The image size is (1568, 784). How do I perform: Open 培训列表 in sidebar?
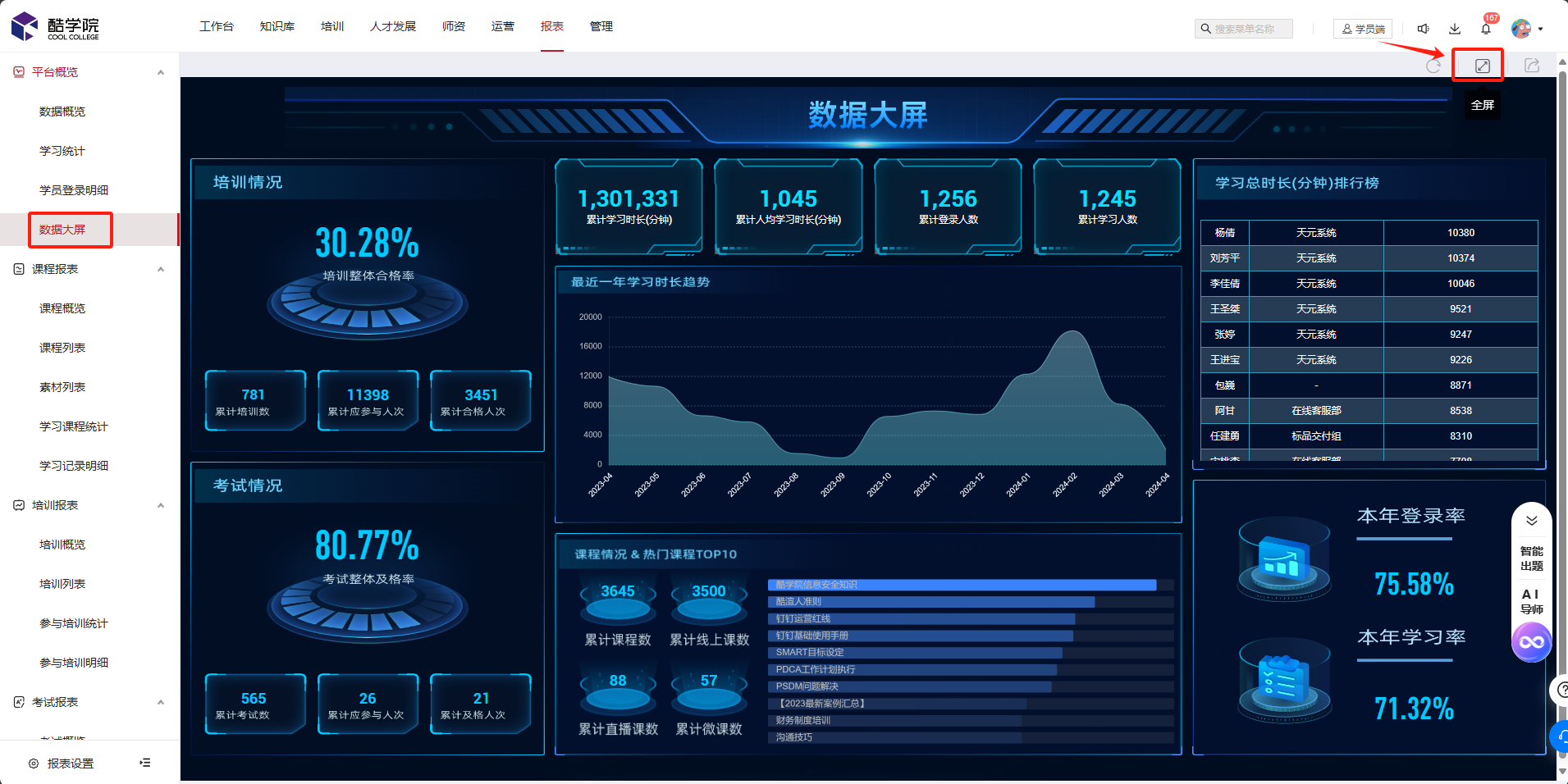click(62, 584)
